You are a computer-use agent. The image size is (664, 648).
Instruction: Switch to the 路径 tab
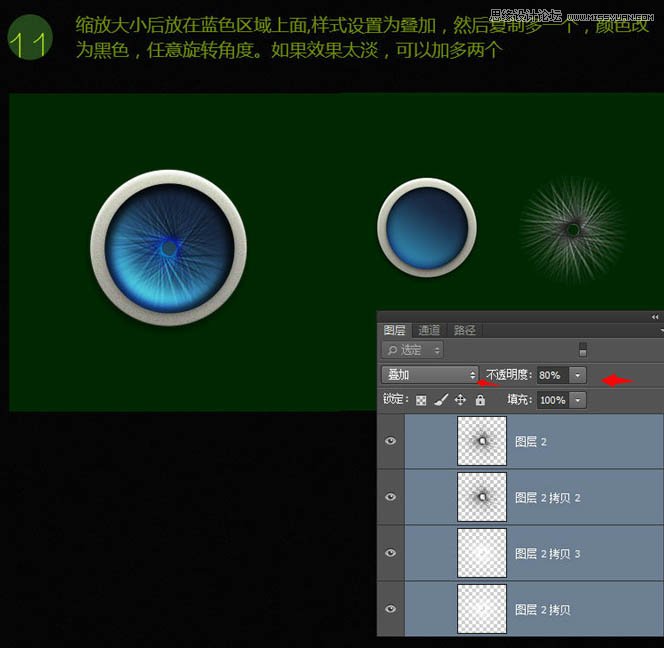pyautogui.click(x=464, y=330)
